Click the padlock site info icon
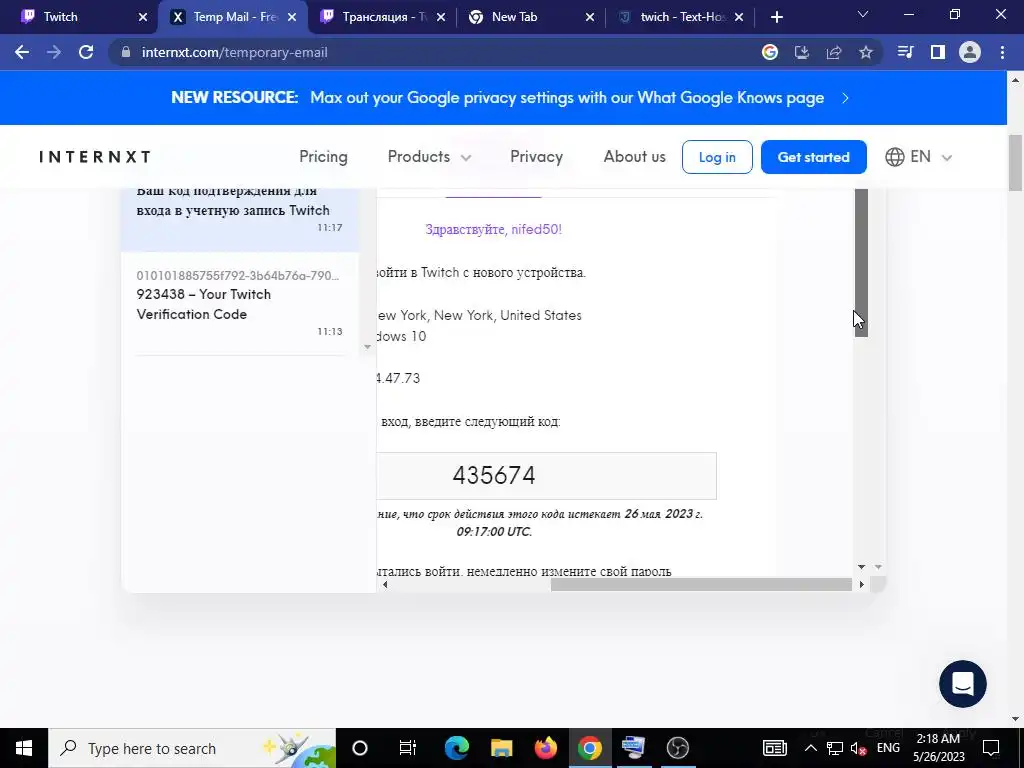 click(x=126, y=52)
